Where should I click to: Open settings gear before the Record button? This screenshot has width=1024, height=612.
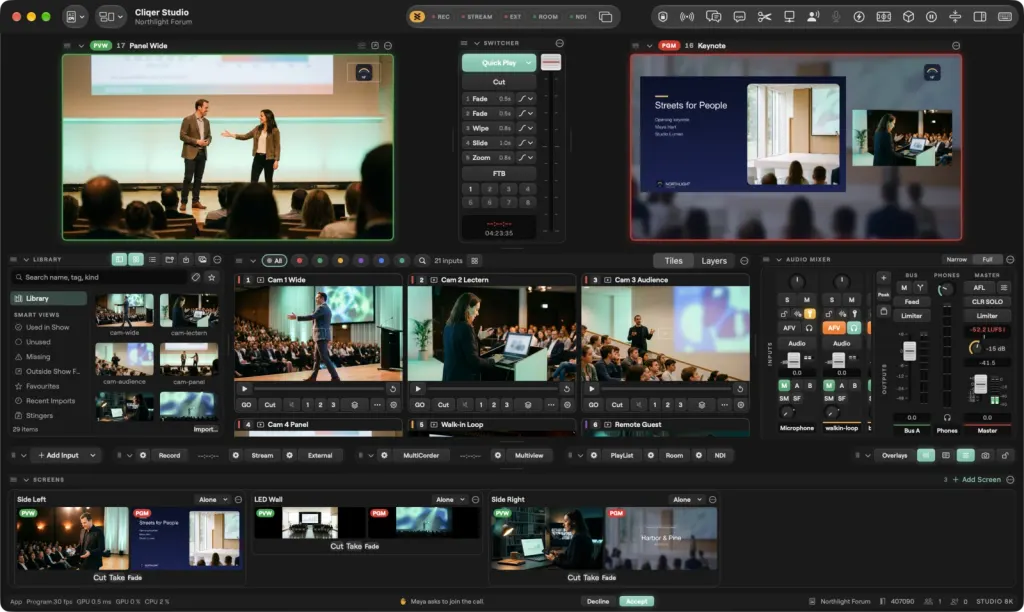pyautogui.click(x=143, y=455)
